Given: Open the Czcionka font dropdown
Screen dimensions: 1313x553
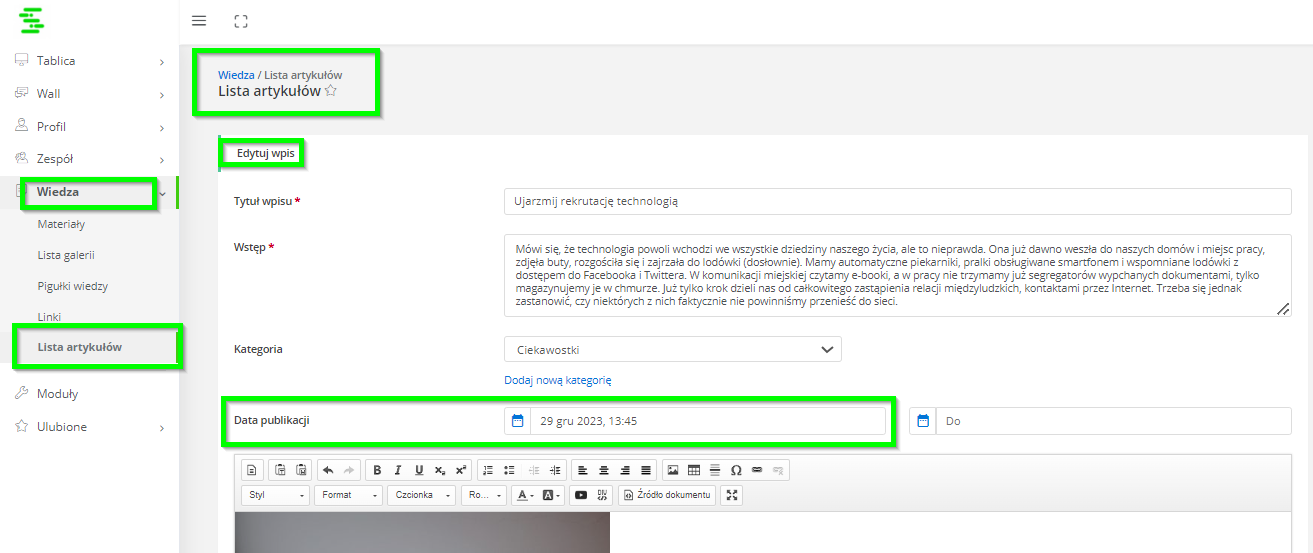Looking at the screenshot, I should 422,495.
